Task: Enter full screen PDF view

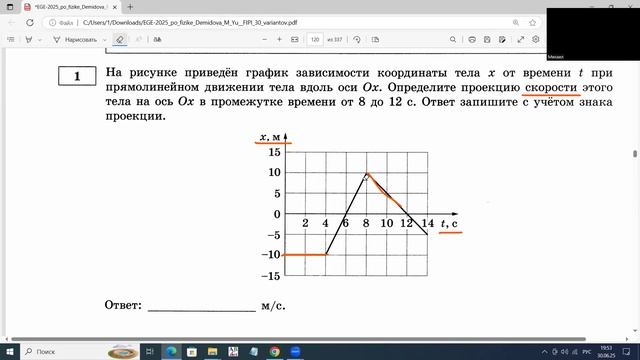Action: (x=520, y=40)
